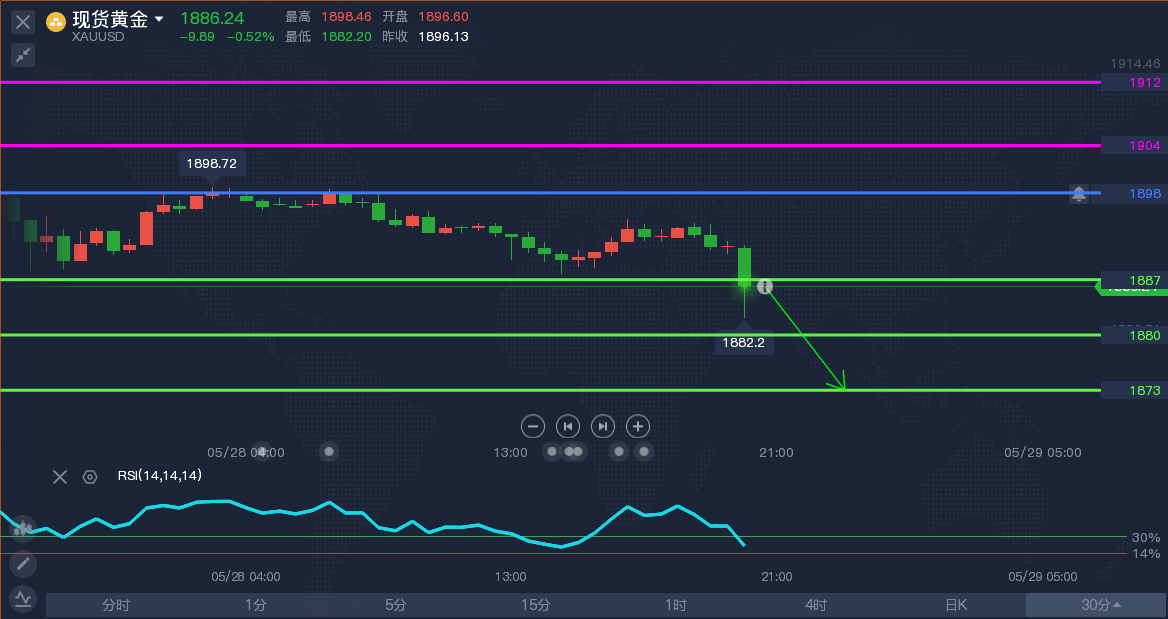The height and width of the screenshot is (619, 1168).
Task: Select the 1873 green price label
Action: tap(1133, 390)
